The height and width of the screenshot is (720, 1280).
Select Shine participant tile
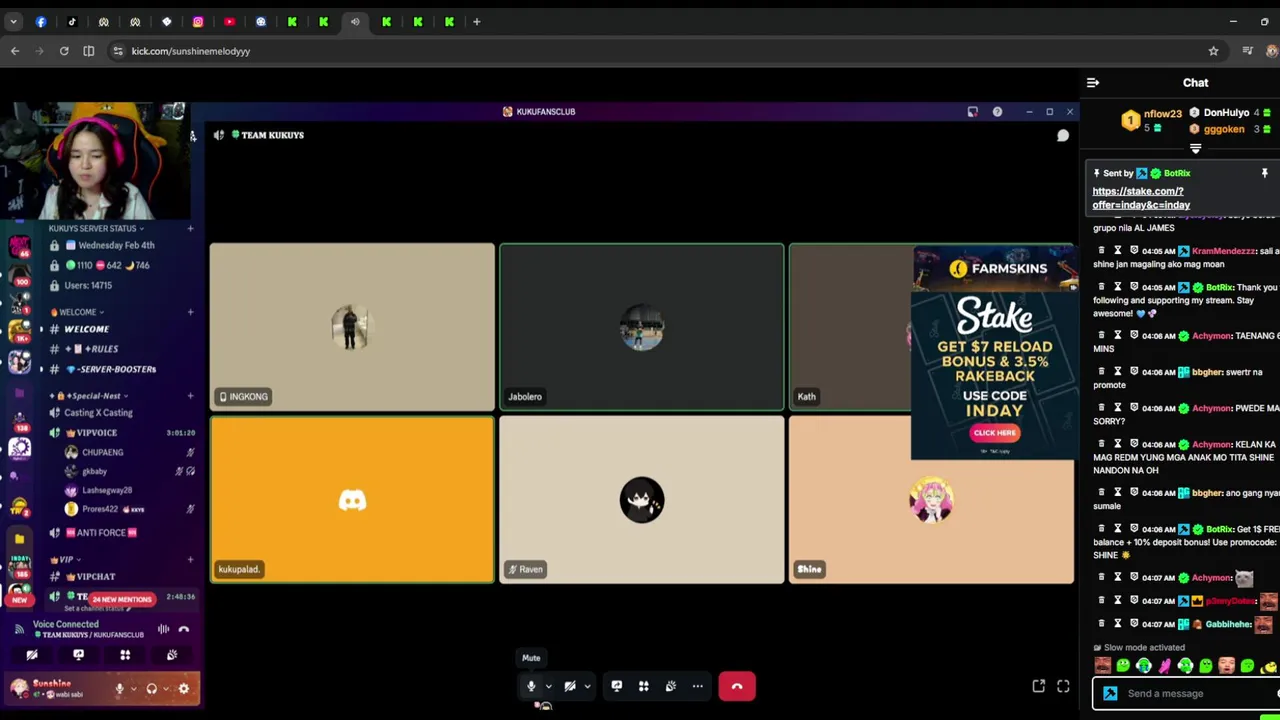(931, 499)
